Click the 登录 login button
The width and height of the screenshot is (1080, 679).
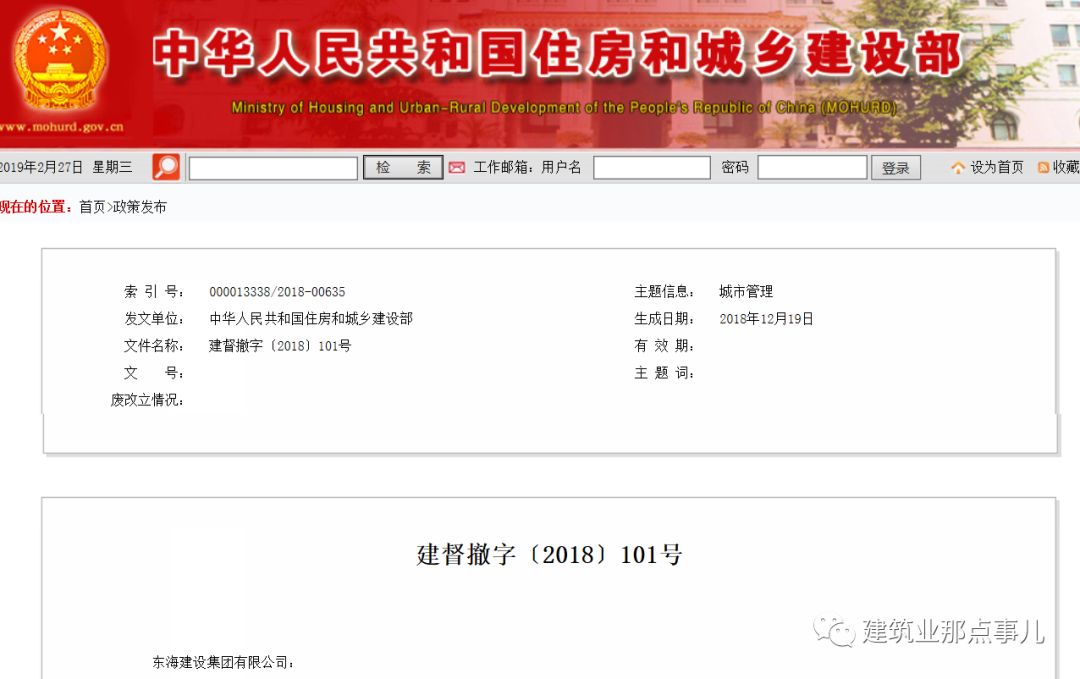pos(895,167)
